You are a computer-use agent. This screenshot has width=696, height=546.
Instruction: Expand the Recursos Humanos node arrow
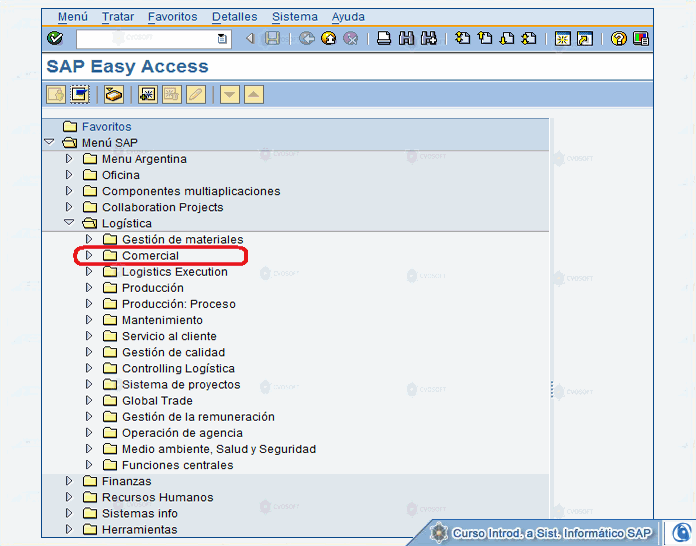(x=69, y=497)
